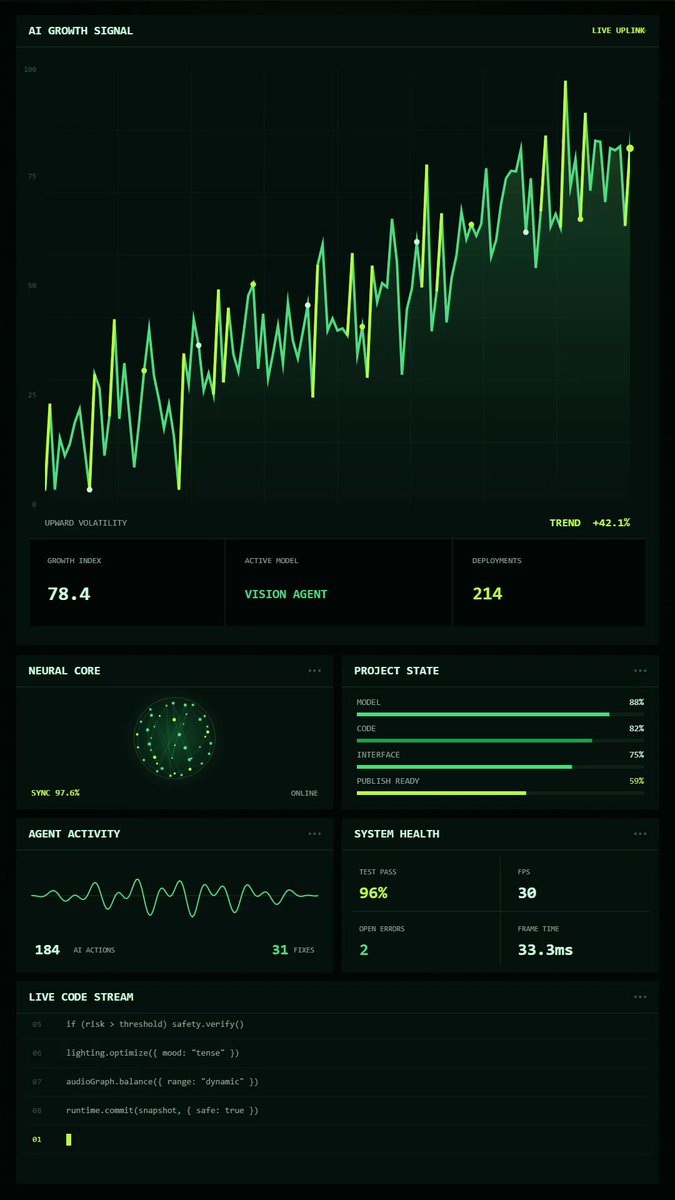Click the CODE progress bar at 82%

point(500,740)
